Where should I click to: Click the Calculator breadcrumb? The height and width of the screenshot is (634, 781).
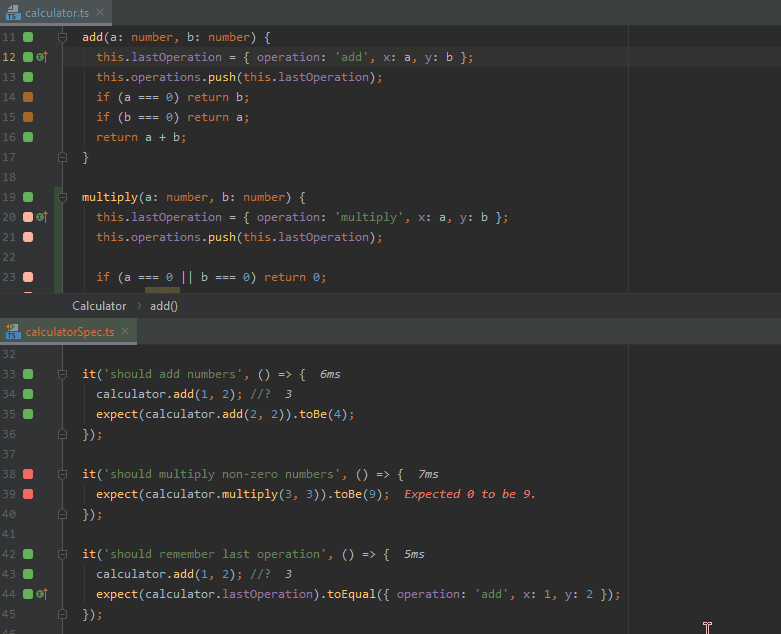(99, 306)
